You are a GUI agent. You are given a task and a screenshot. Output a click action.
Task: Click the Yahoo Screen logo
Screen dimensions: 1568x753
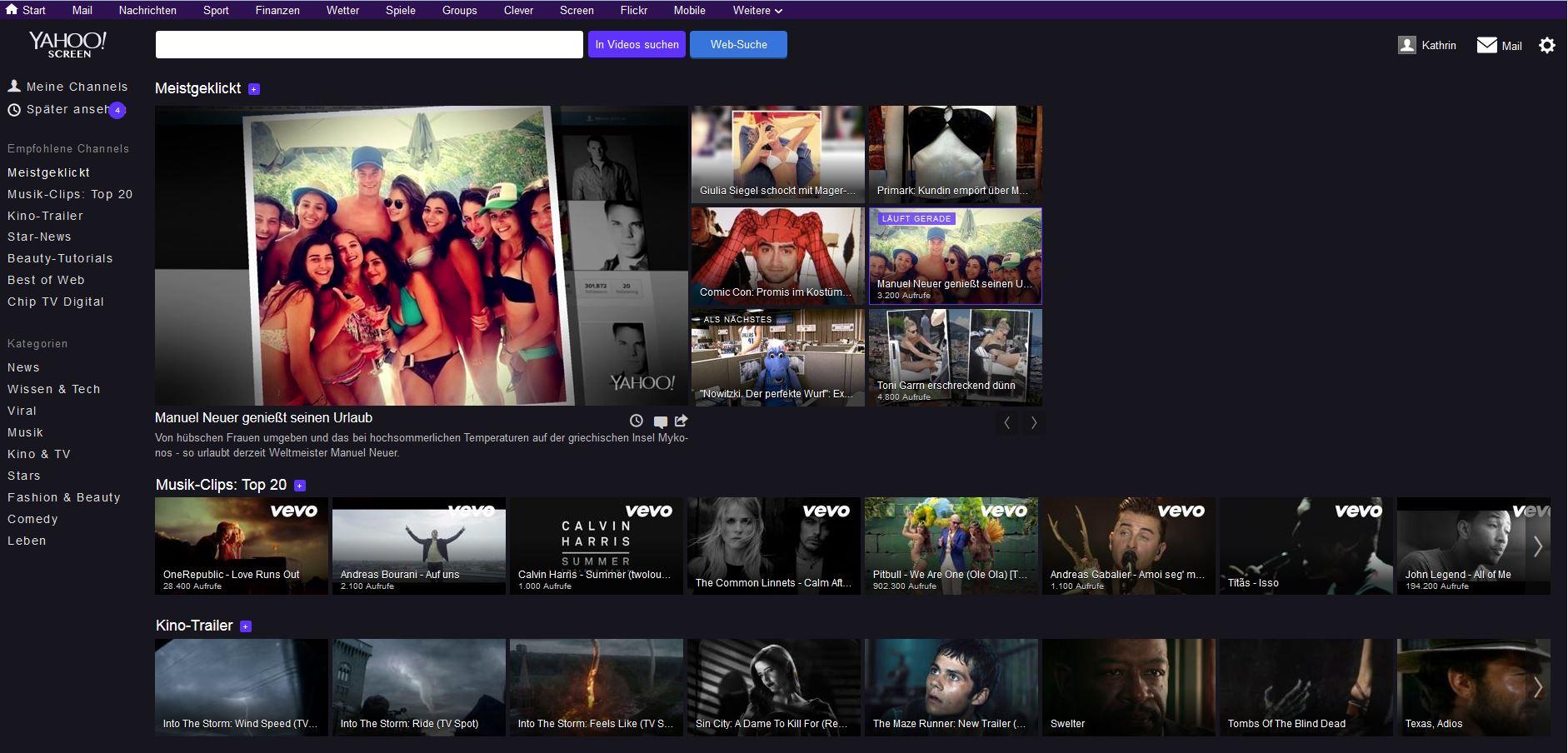(x=67, y=45)
